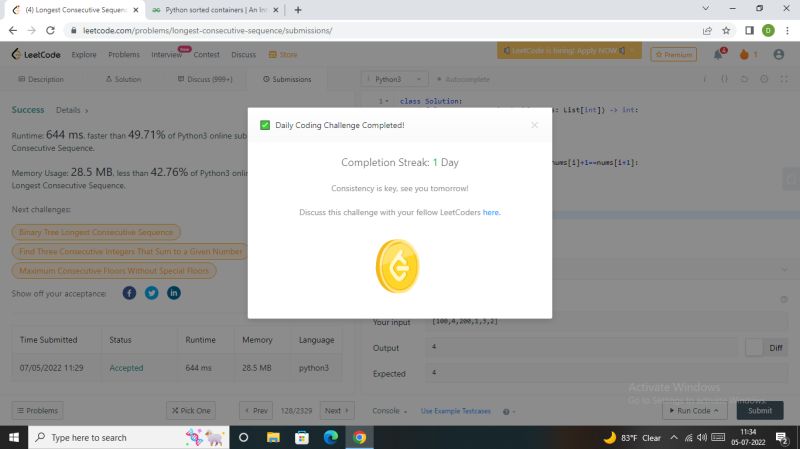Bookmark this page star icon
The image size is (800, 449).
point(726,31)
